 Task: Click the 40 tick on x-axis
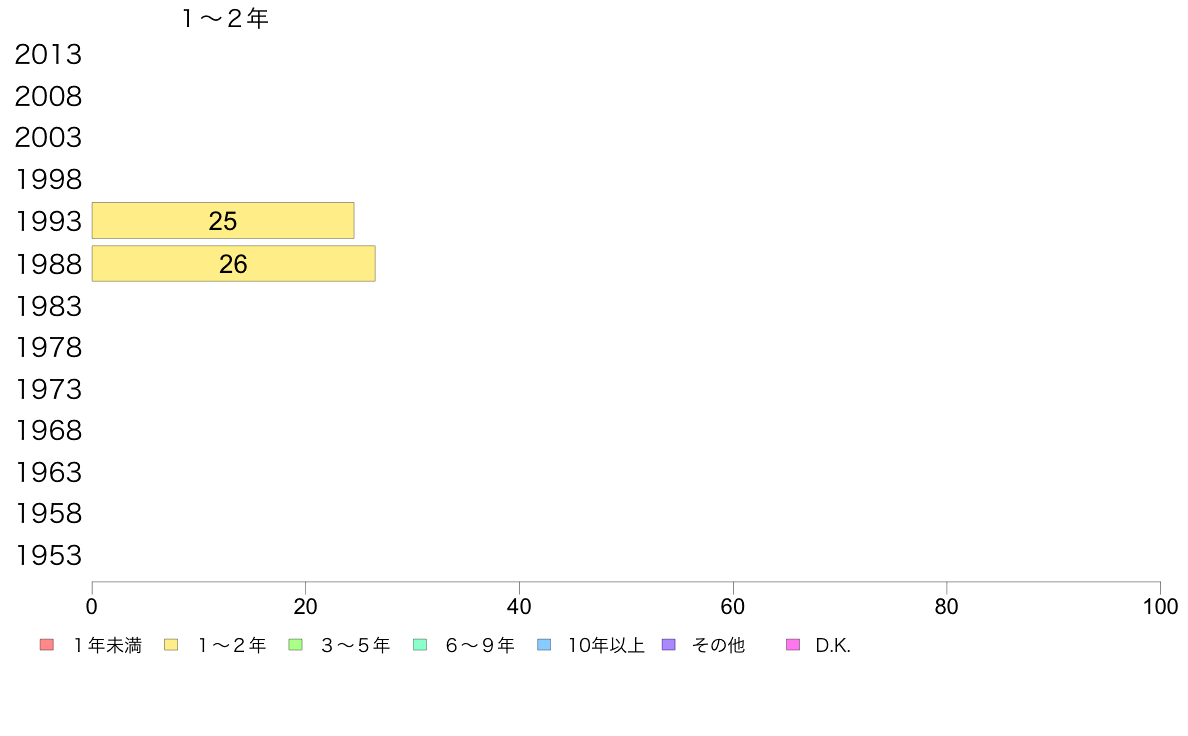point(519,606)
